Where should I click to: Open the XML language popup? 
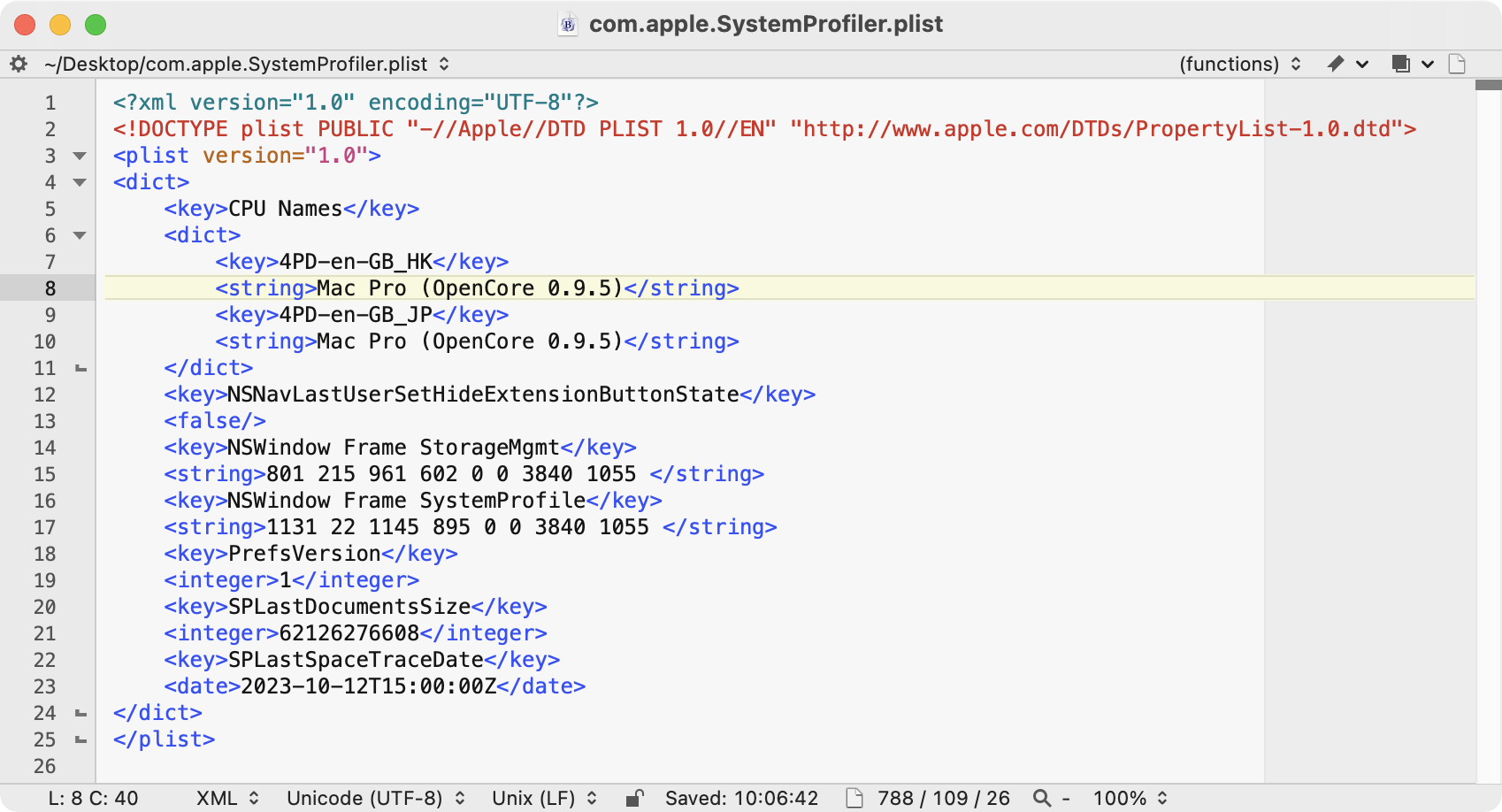tap(227, 798)
